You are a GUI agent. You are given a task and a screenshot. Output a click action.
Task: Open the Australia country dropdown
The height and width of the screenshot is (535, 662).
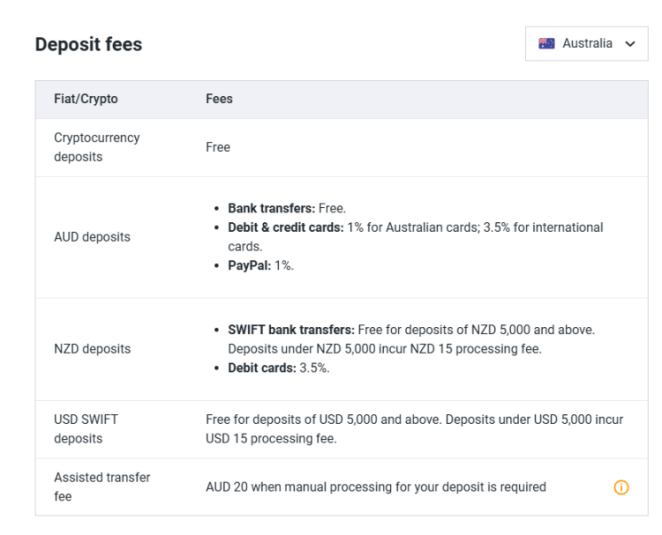pyautogui.click(x=586, y=43)
